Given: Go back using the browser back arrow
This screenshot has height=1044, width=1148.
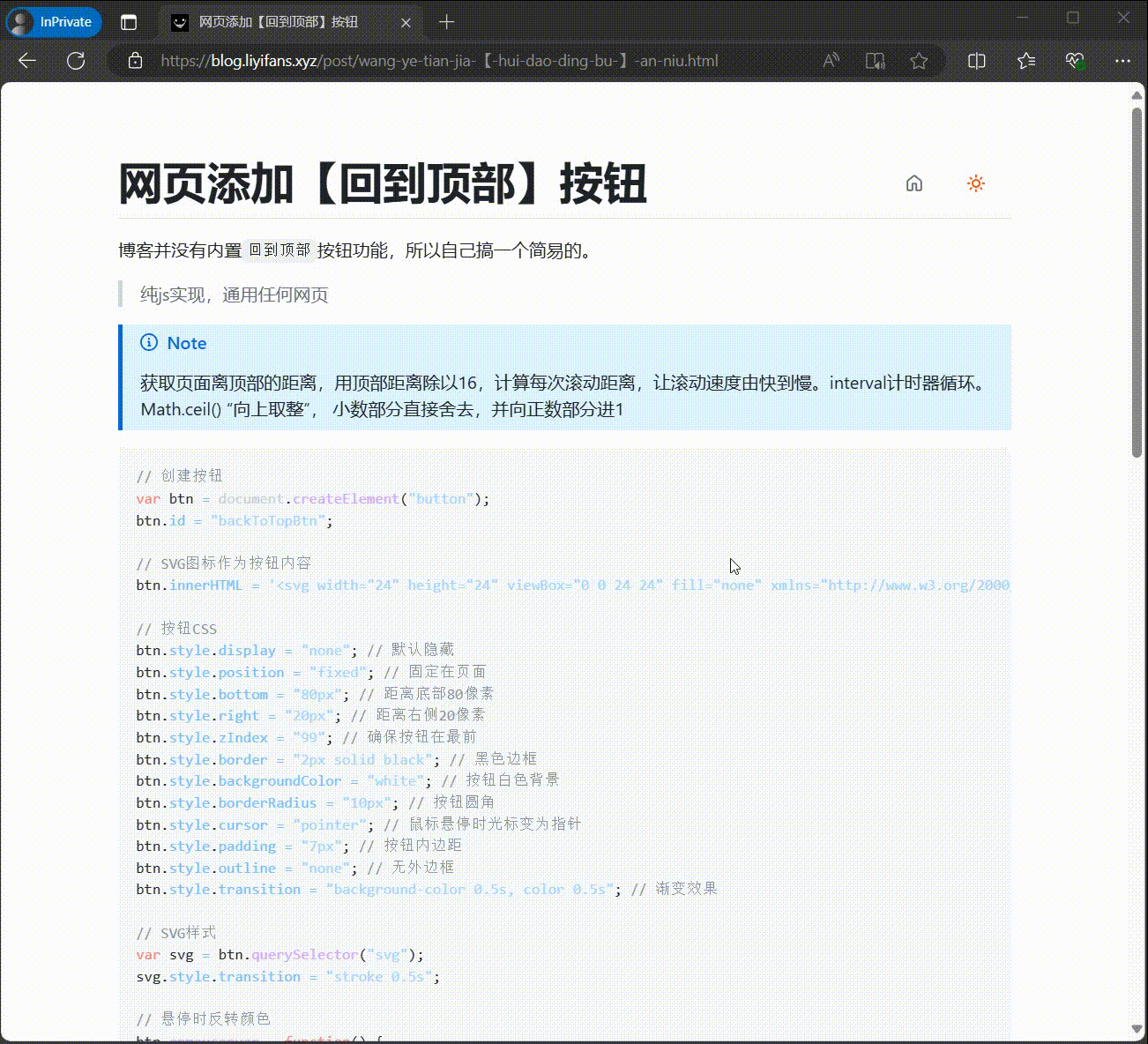Looking at the screenshot, I should (27, 61).
